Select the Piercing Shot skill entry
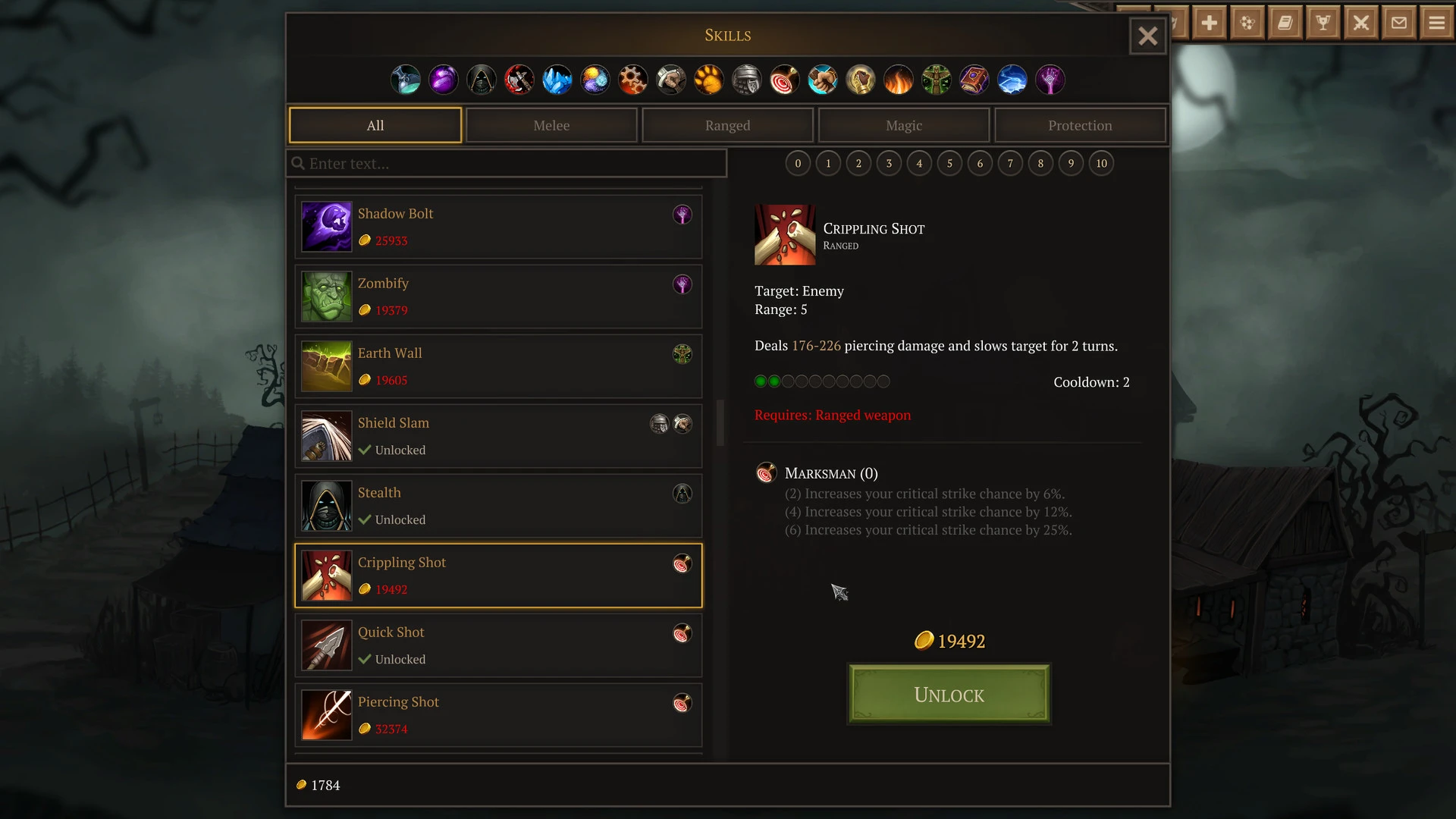This screenshot has height=819, width=1456. coord(498,715)
